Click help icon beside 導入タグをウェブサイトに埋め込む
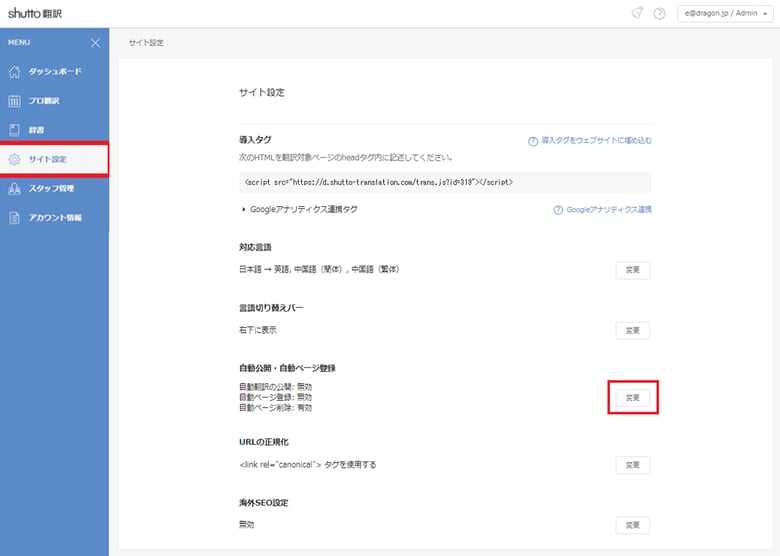 coord(533,141)
